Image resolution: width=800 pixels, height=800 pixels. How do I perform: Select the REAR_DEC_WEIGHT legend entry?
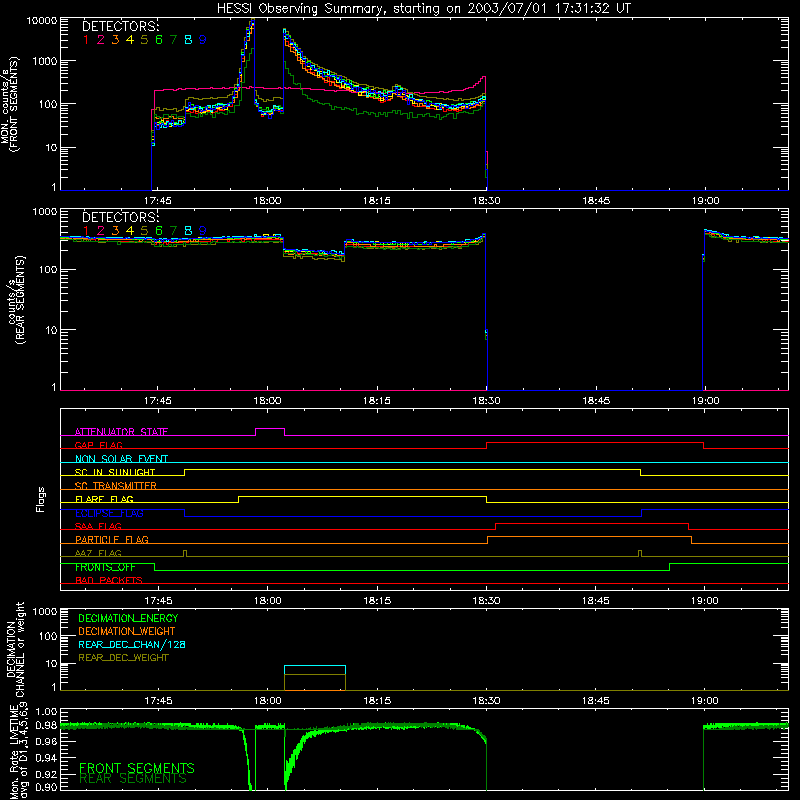point(123,658)
